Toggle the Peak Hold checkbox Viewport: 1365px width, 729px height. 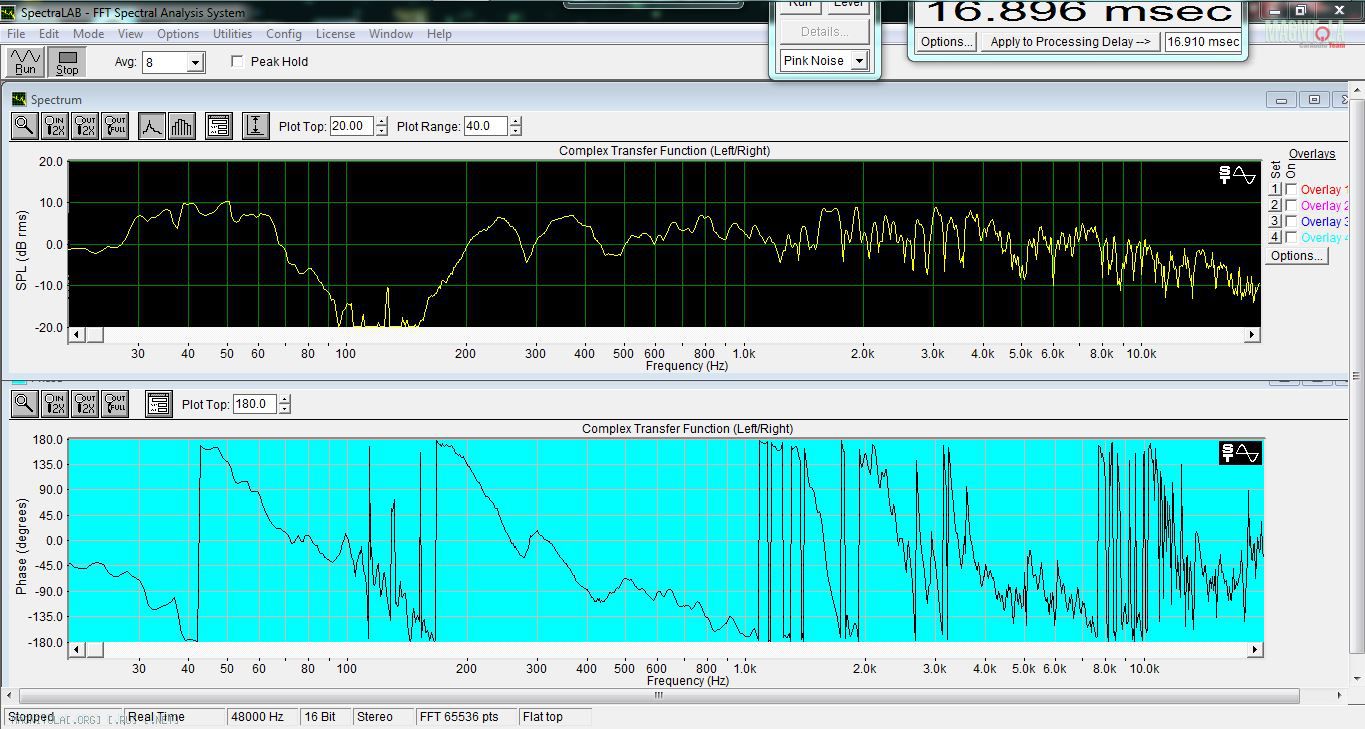click(x=237, y=61)
